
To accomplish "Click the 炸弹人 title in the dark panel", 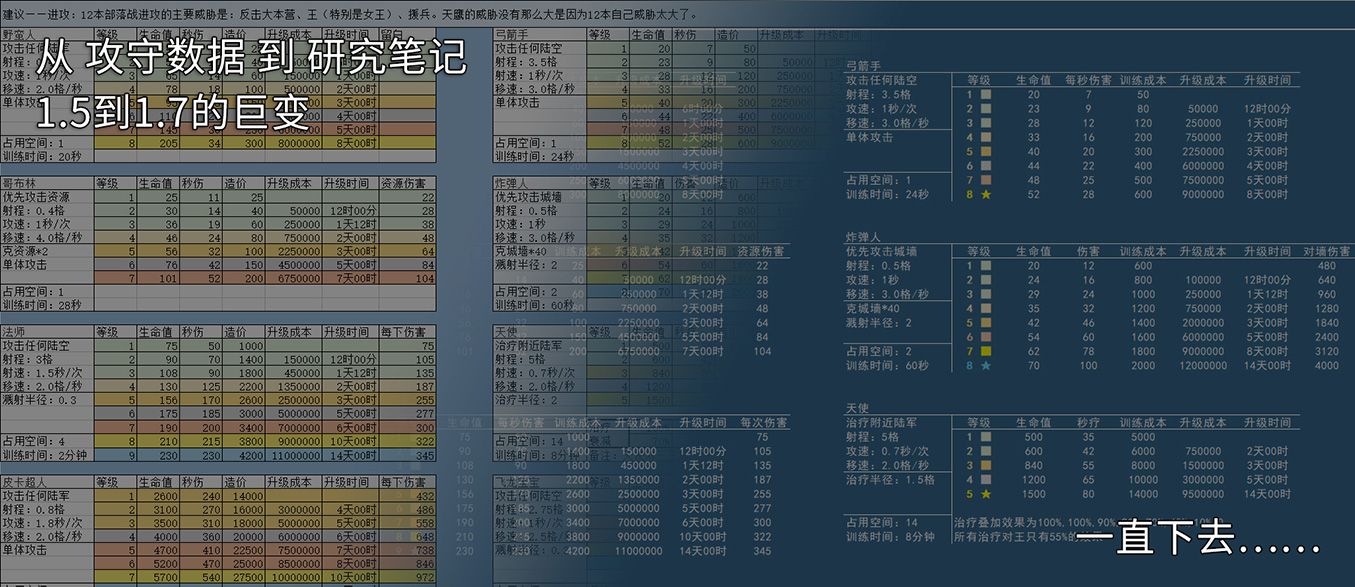I will pyautogui.click(x=864, y=237).
